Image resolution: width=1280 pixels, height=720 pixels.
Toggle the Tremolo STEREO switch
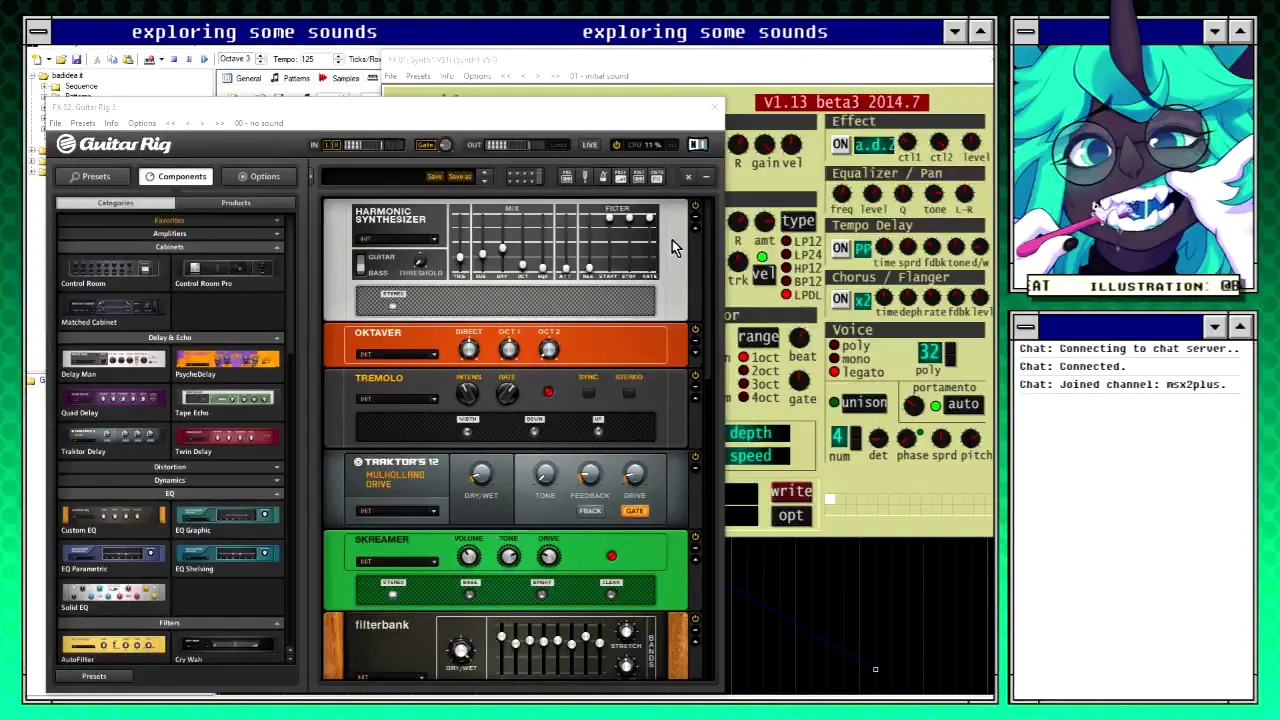tap(628, 392)
